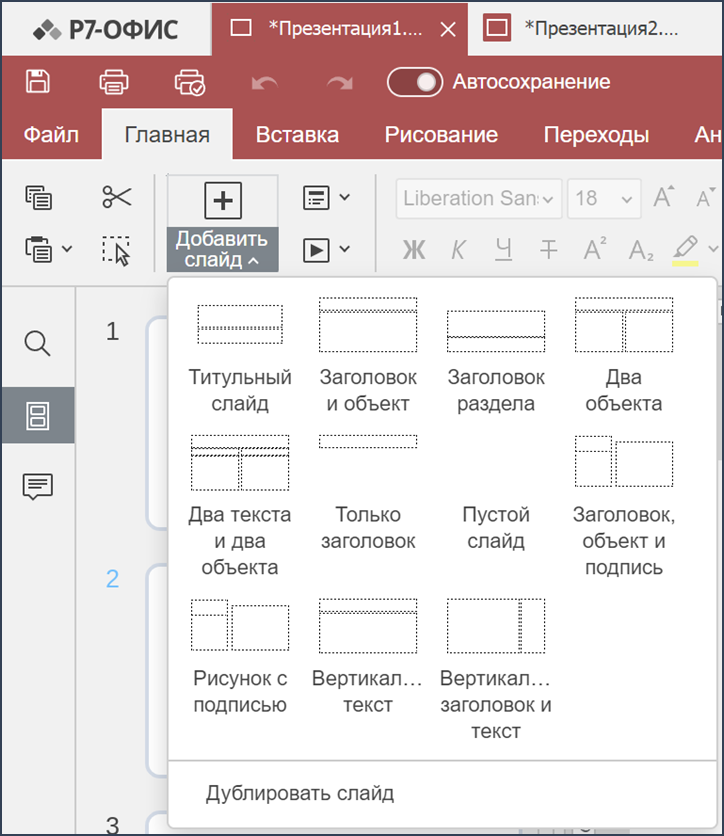Click the Select all icon
The height and width of the screenshot is (836, 724).
pyautogui.click(x=116, y=250)
